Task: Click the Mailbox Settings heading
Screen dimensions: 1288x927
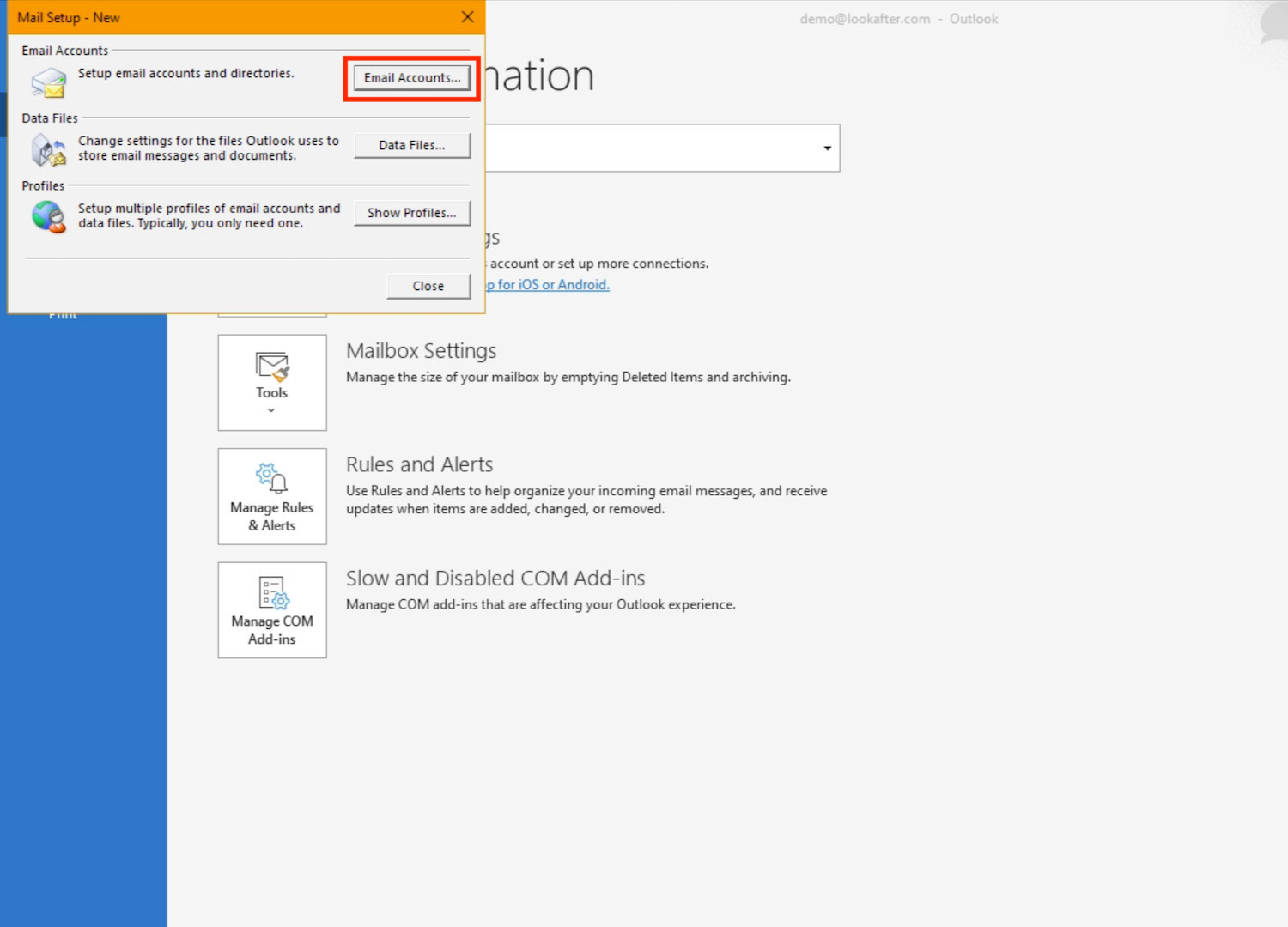Action: (421, 351)
